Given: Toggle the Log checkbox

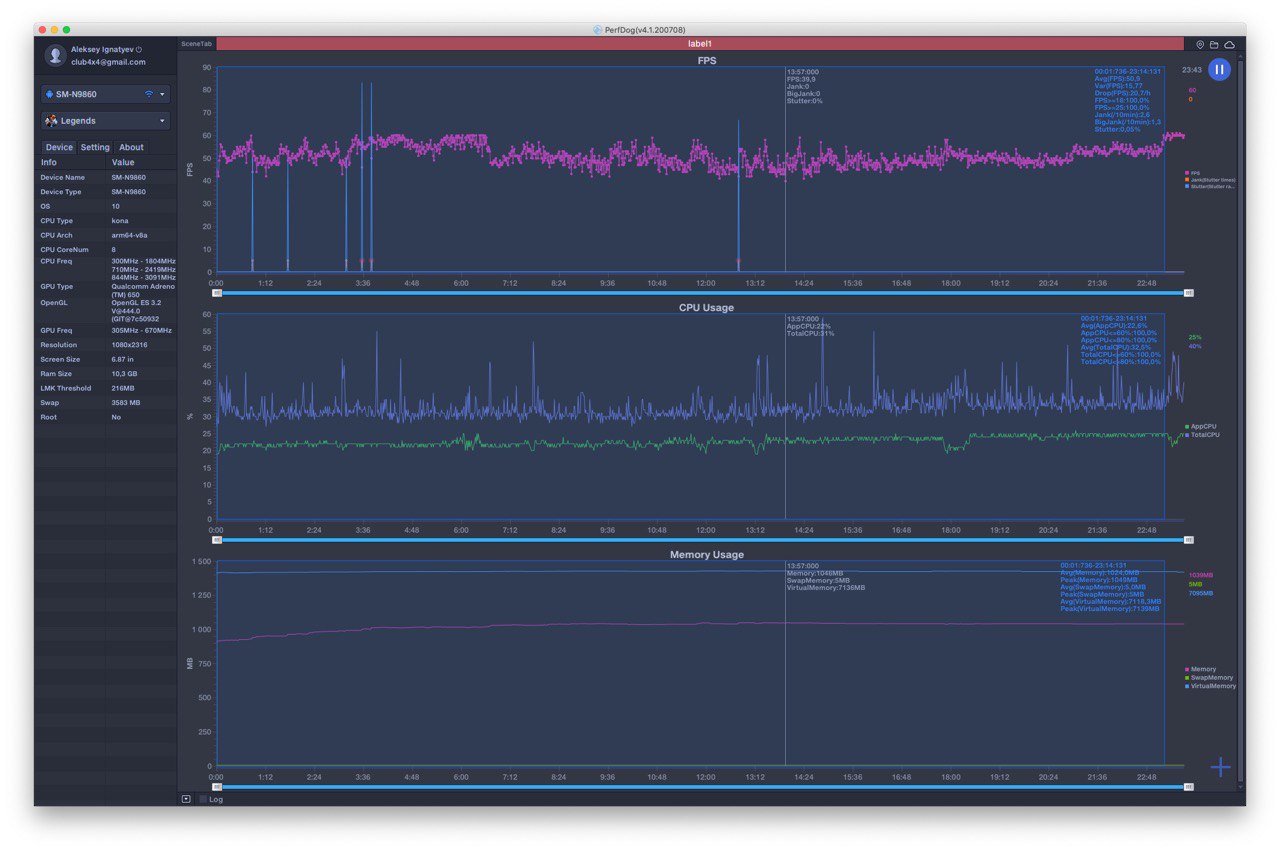Looking at the screenshot, I should [202, 799].
